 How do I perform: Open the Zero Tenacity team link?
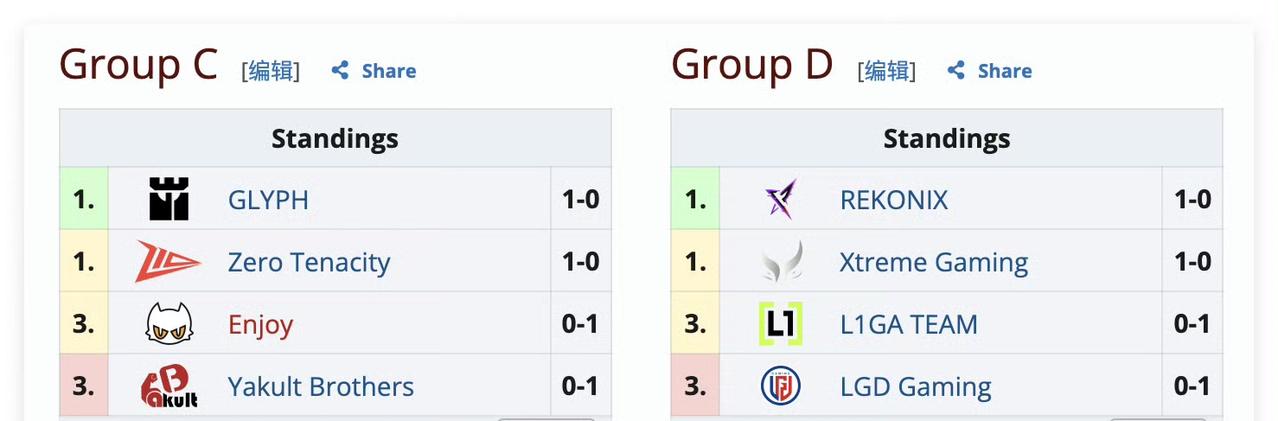[309, 262]
